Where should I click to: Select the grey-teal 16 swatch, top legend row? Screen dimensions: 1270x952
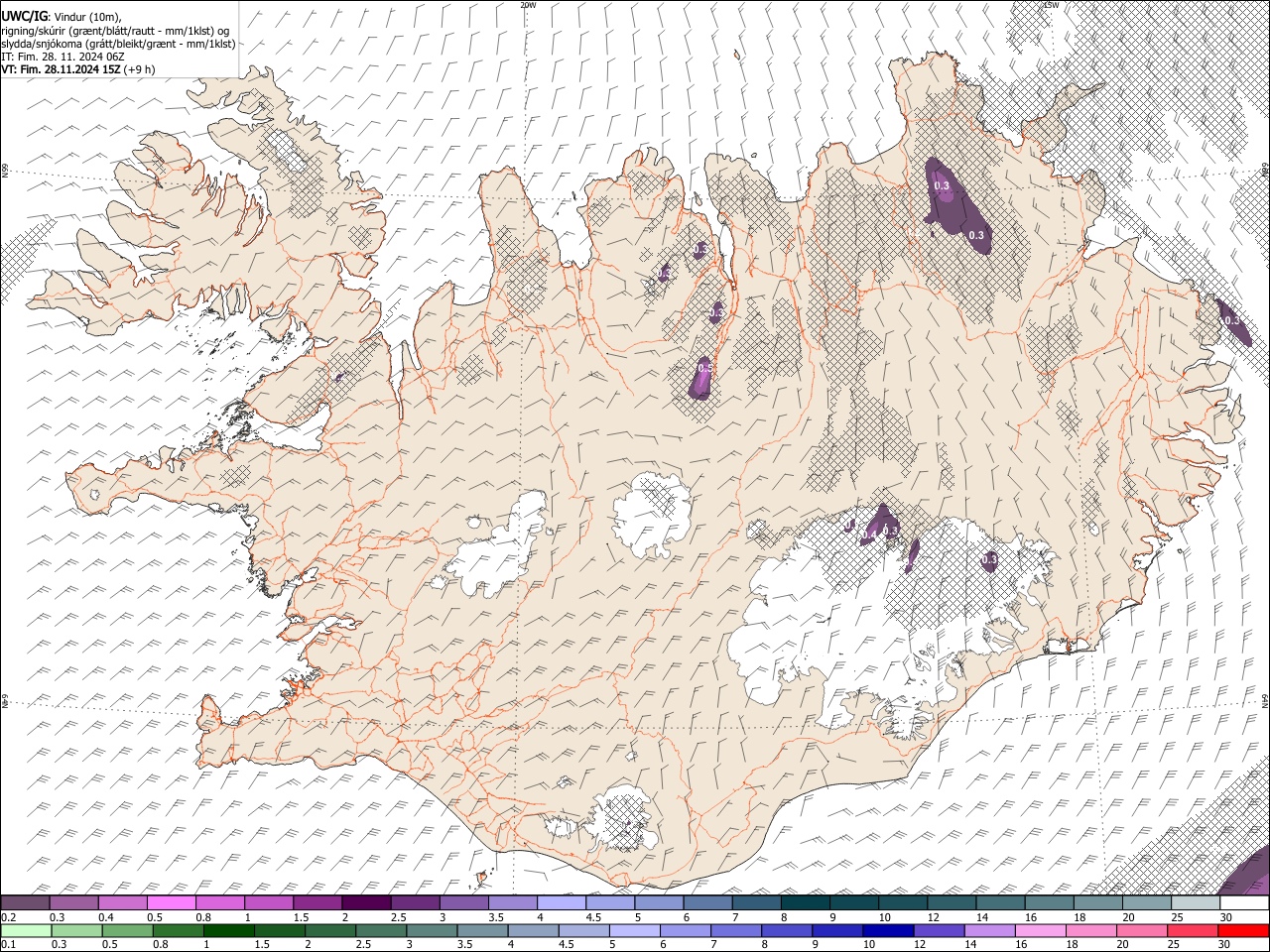[1050, 903]
